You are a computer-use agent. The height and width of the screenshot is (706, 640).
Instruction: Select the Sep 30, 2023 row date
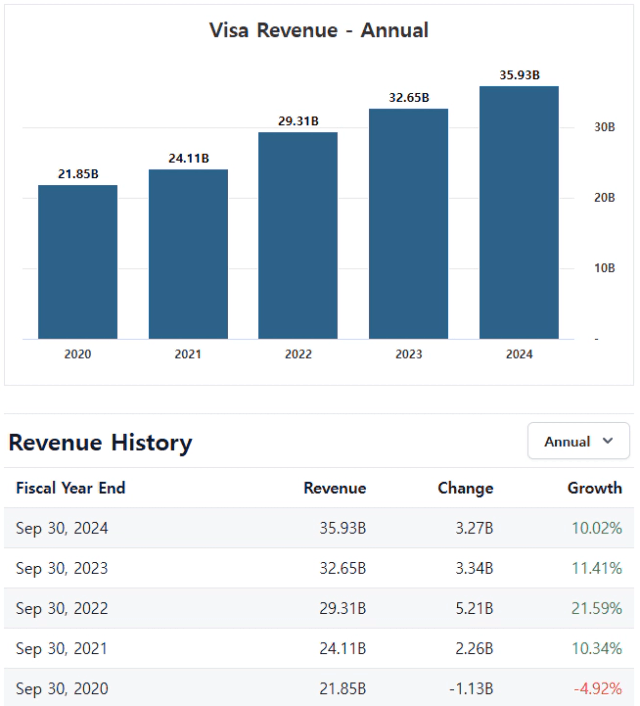(x=62, y=568)
